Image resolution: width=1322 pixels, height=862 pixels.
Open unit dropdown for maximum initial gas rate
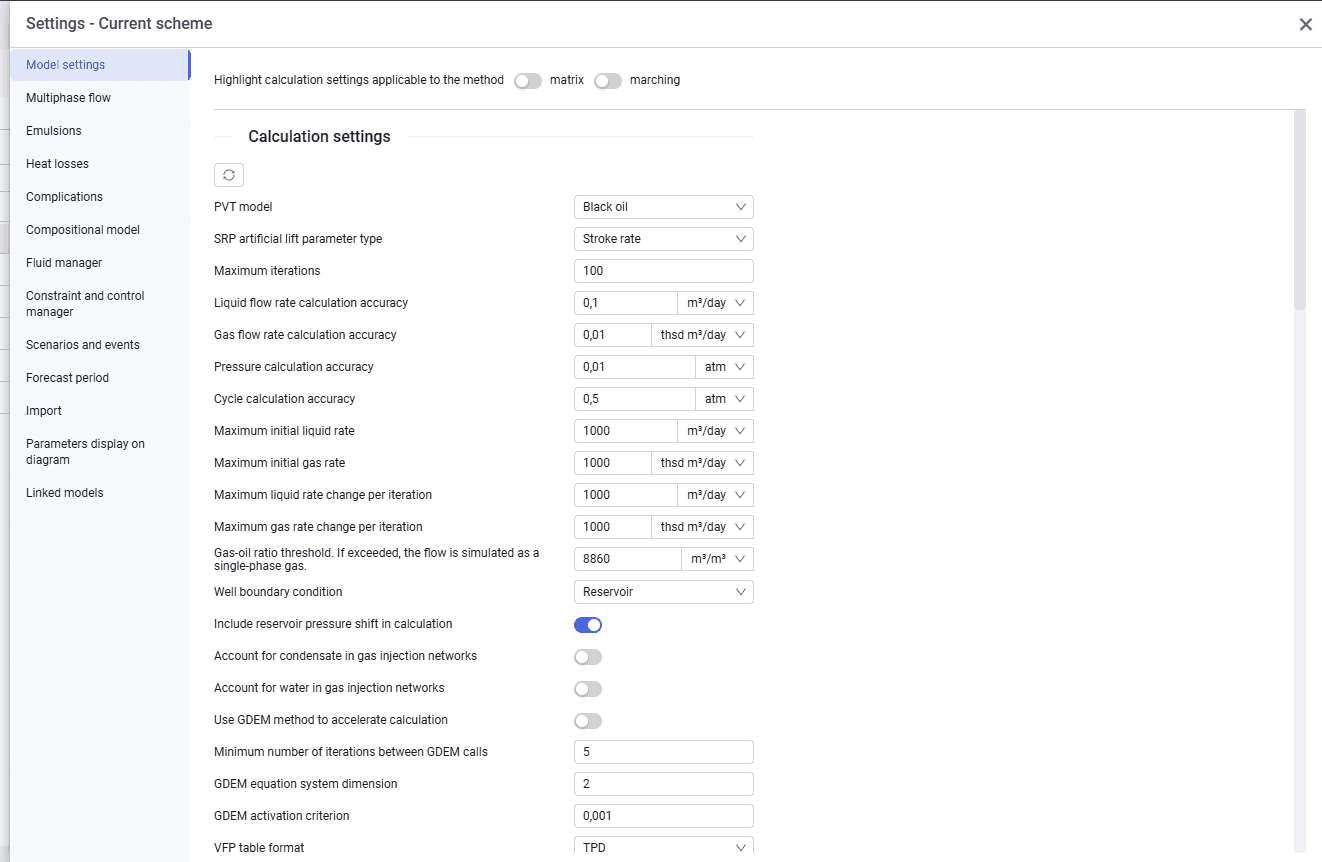(x=703, y=463)
